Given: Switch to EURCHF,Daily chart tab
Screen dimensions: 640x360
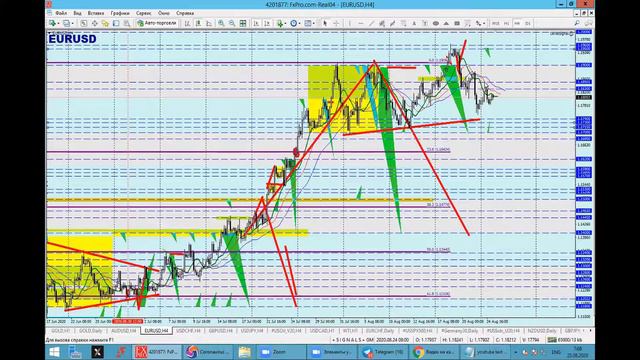Looking at the screenshot, I should click(x=380, y=331).
